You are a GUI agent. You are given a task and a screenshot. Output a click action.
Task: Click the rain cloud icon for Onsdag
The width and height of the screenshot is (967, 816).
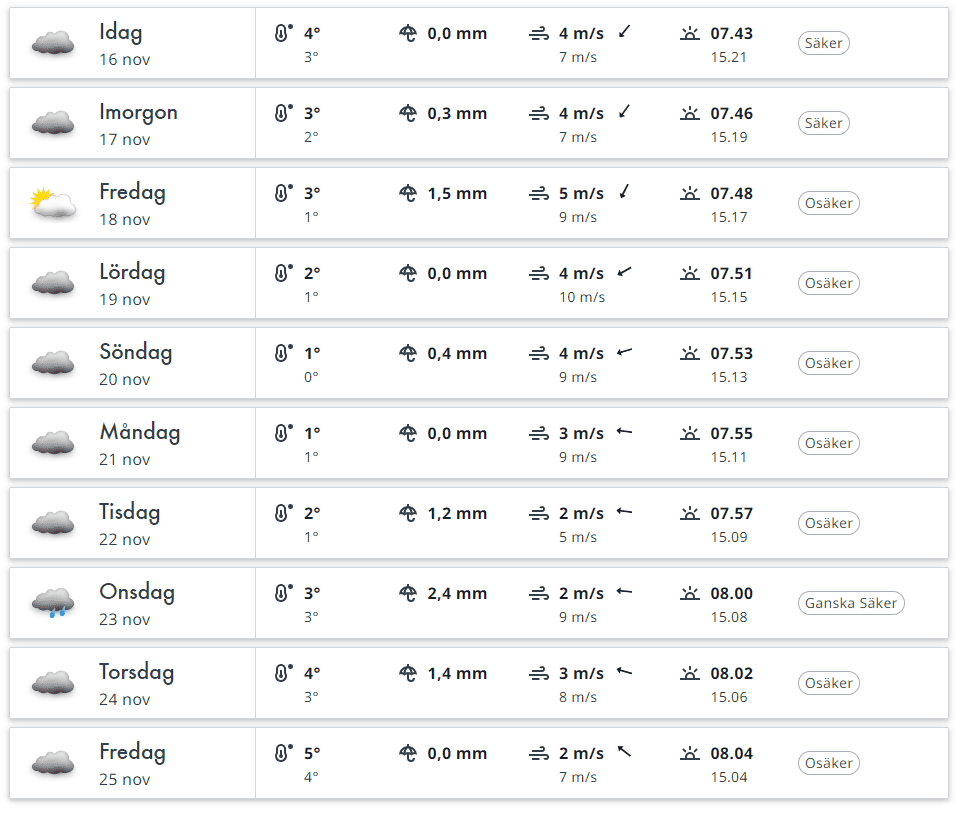(x=53, y=603)
